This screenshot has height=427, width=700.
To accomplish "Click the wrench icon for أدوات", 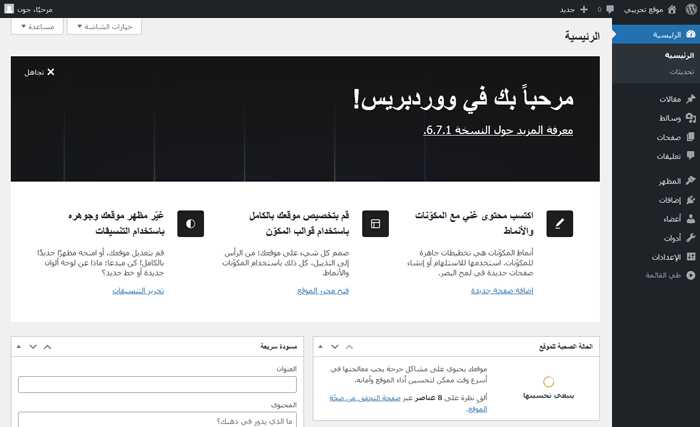I will coord(691,238).
